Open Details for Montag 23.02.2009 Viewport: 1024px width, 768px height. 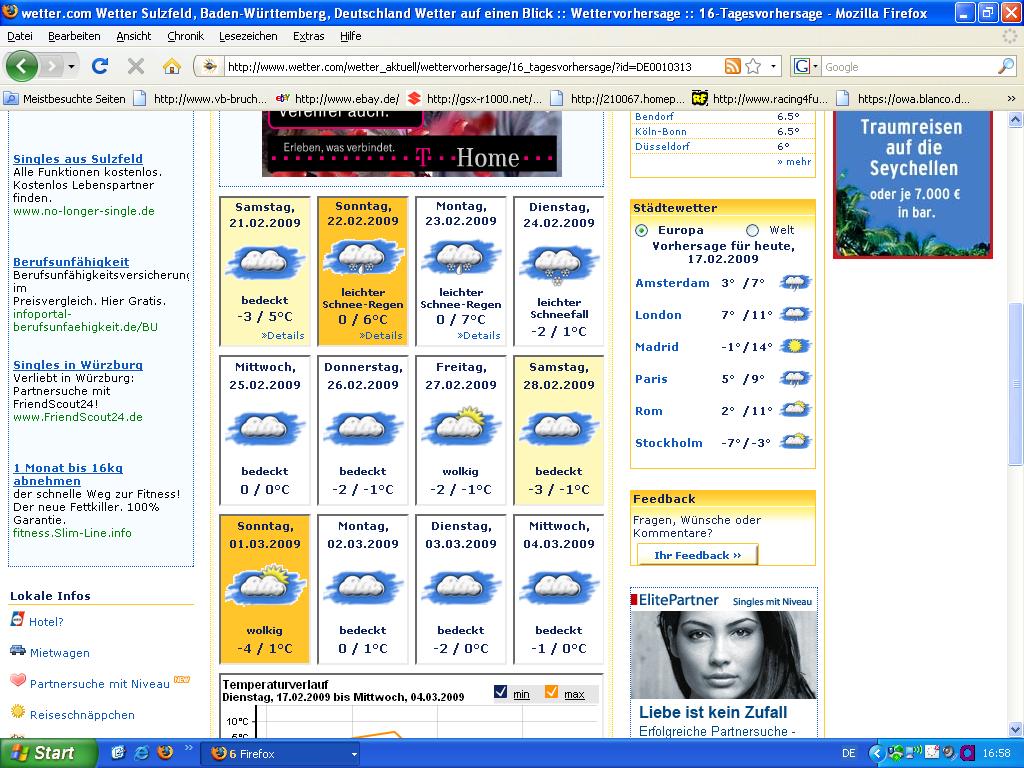pyautogui.click(x=479, y=335)
